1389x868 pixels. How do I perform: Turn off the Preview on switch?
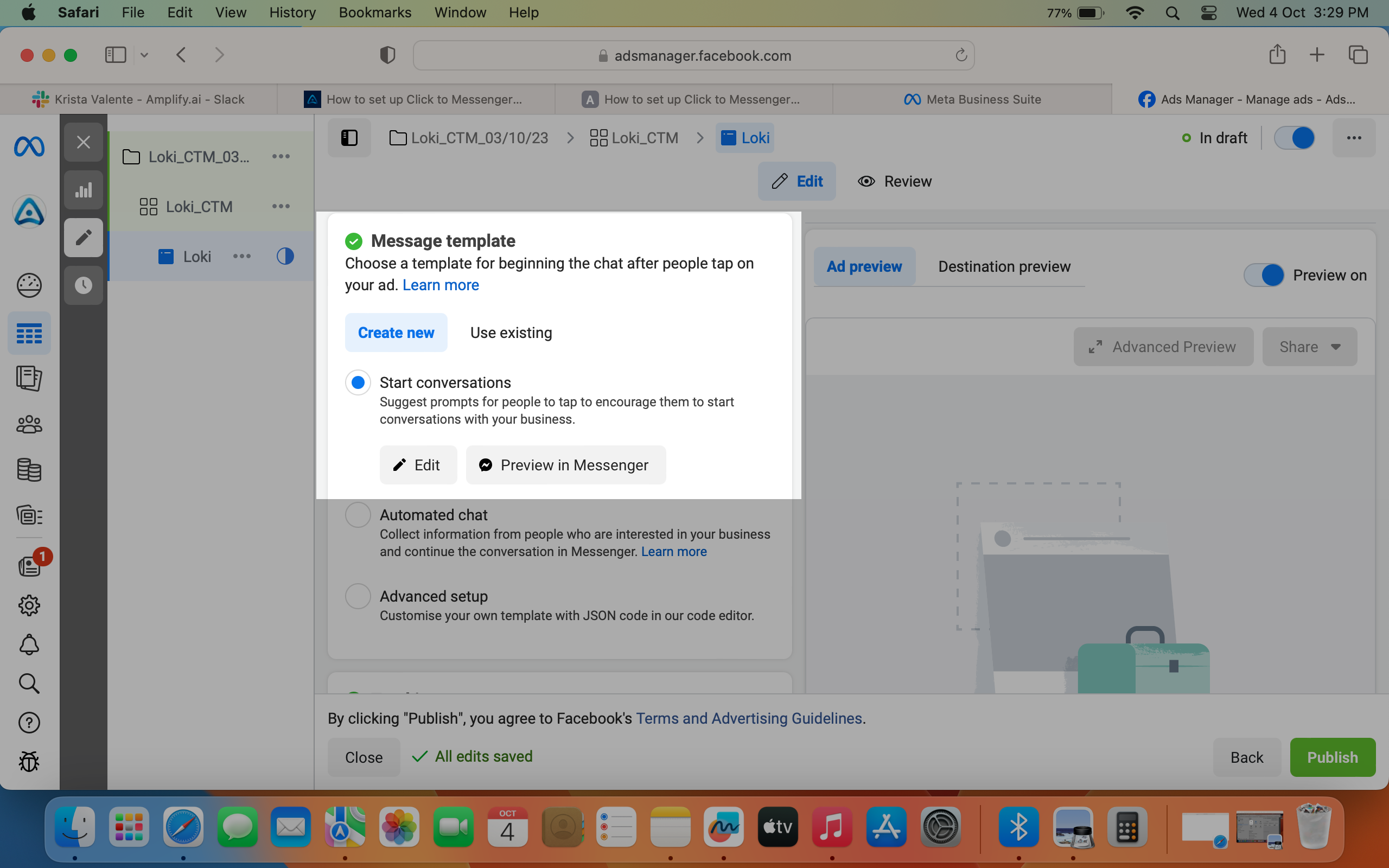pos(1263,275)
